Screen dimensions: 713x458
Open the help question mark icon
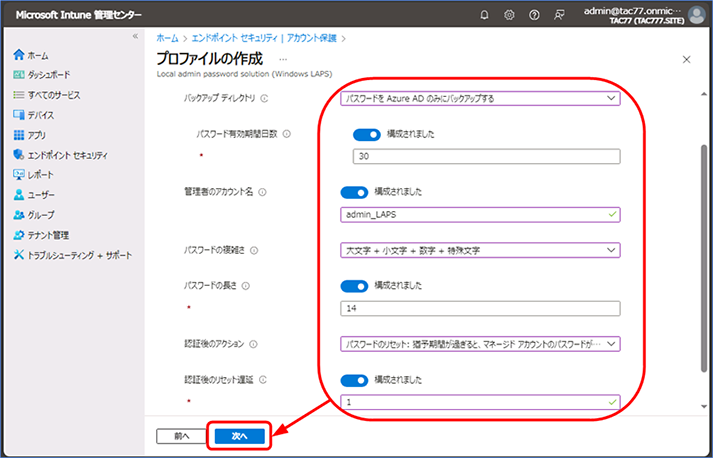tap(534, 15)
